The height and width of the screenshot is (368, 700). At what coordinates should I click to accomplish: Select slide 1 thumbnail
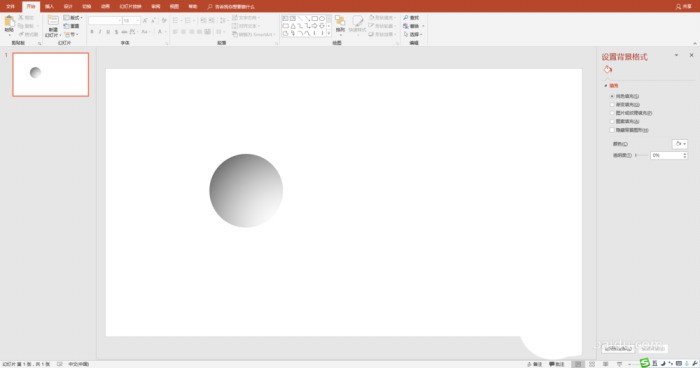(x=50, y=74)
